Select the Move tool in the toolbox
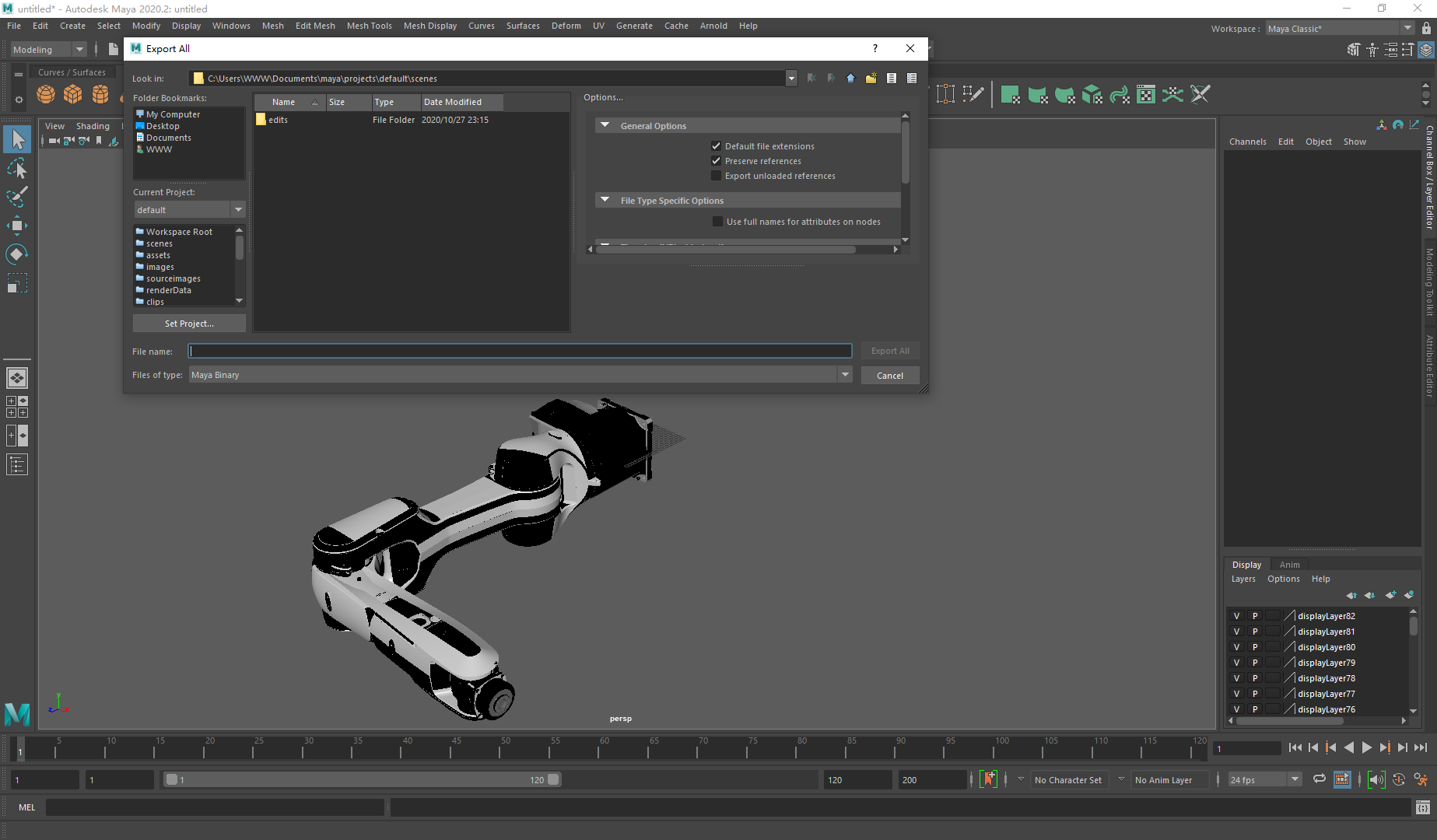Image resolution: width=1437 pixels, height=840 pixels. pos(17,226)
